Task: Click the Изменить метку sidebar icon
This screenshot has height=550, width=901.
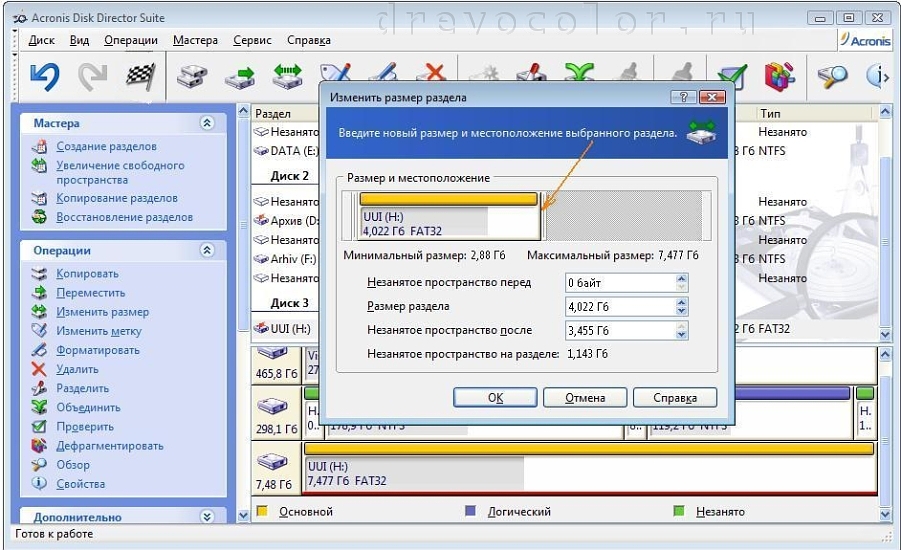Action: coord(39,330)
